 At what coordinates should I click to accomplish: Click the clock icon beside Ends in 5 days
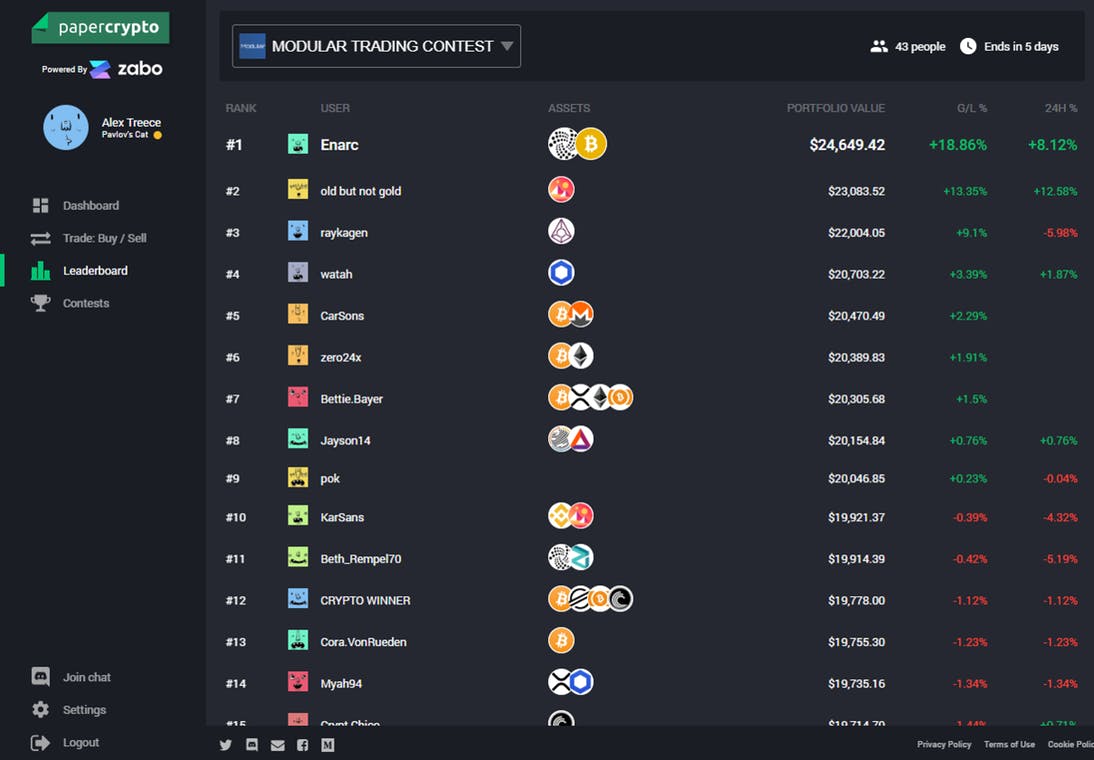click(x=968, y=46)
